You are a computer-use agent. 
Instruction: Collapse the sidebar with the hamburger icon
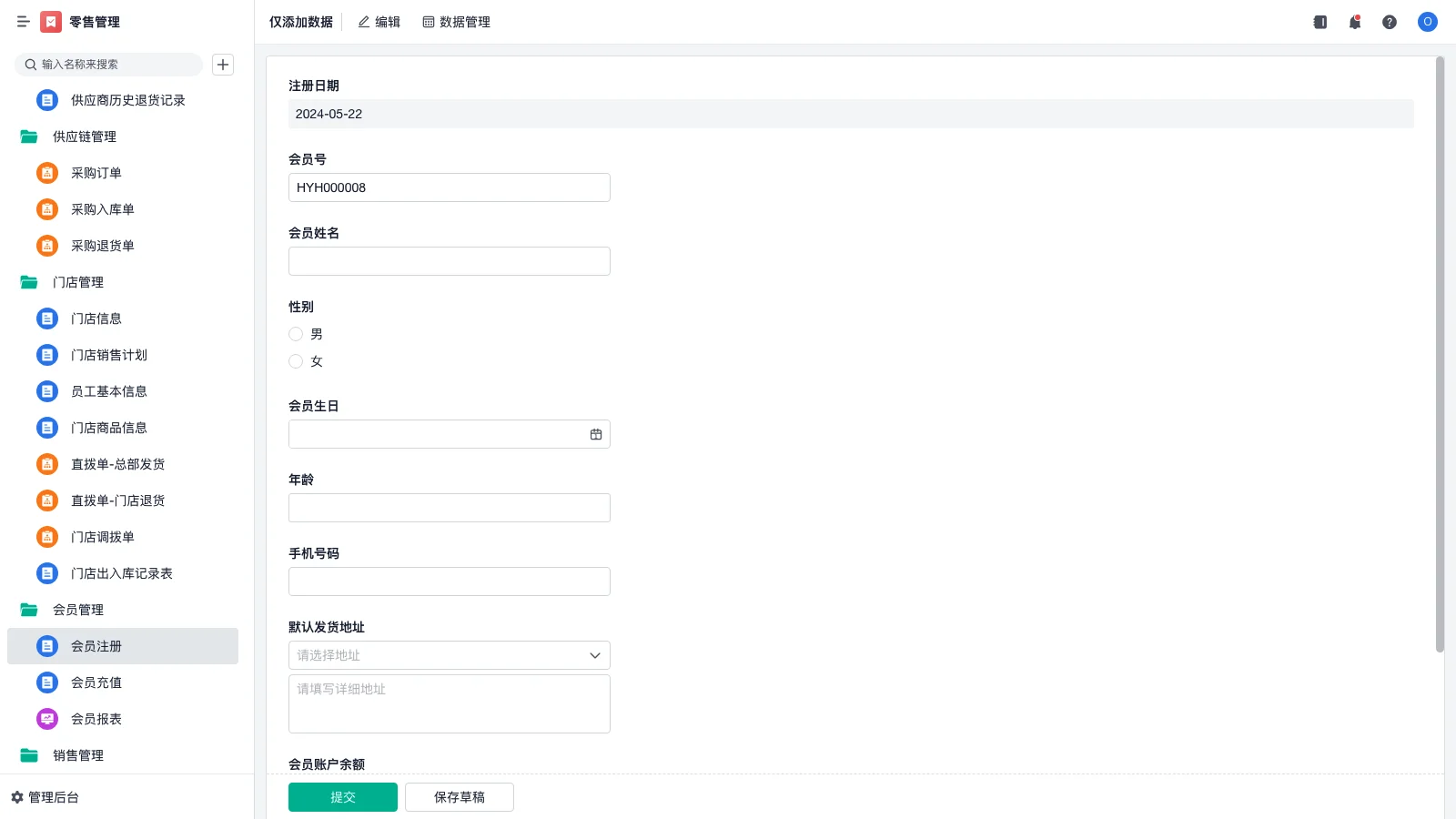(x=23, y=22)
